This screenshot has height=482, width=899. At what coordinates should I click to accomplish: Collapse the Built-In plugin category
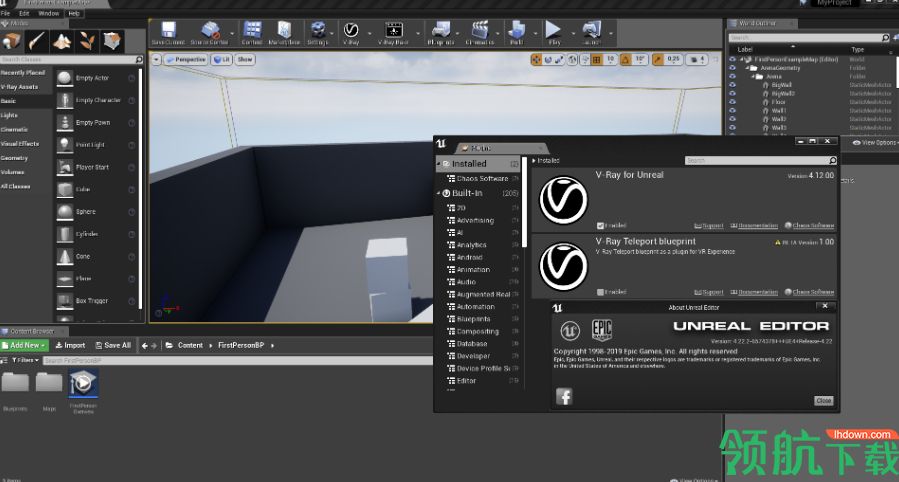coord(439,194)
